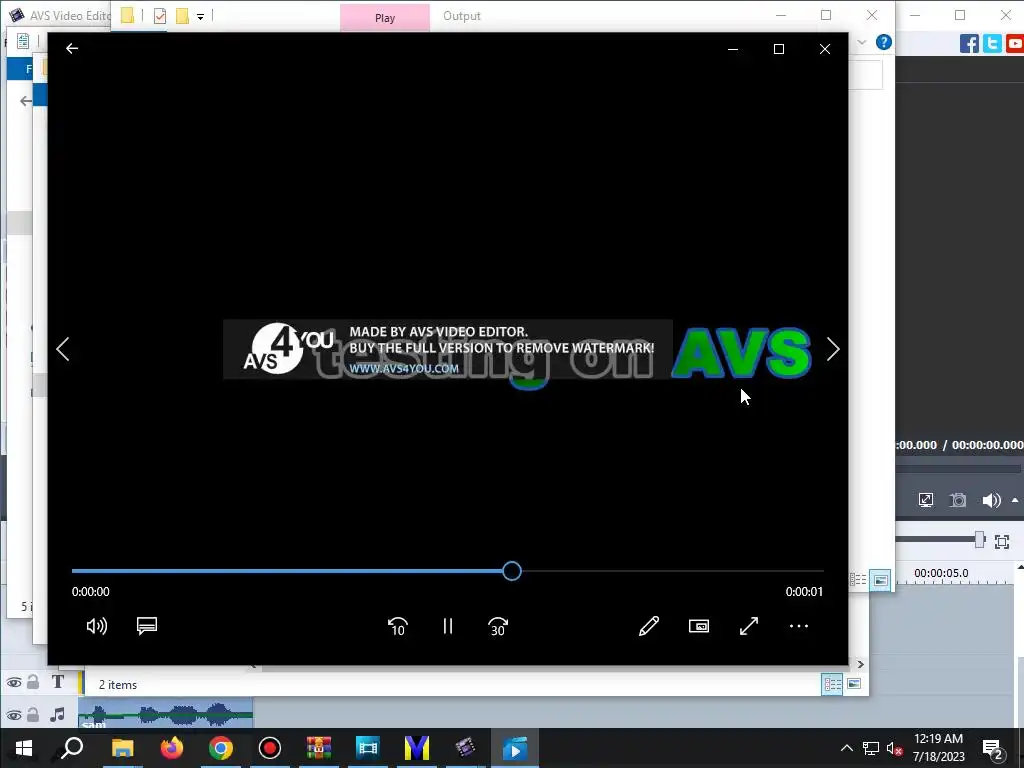Image resolution: width=1024 pixels, height=768 pixels.
Task: Toggle lock on the text track
Action: point(33,682)
